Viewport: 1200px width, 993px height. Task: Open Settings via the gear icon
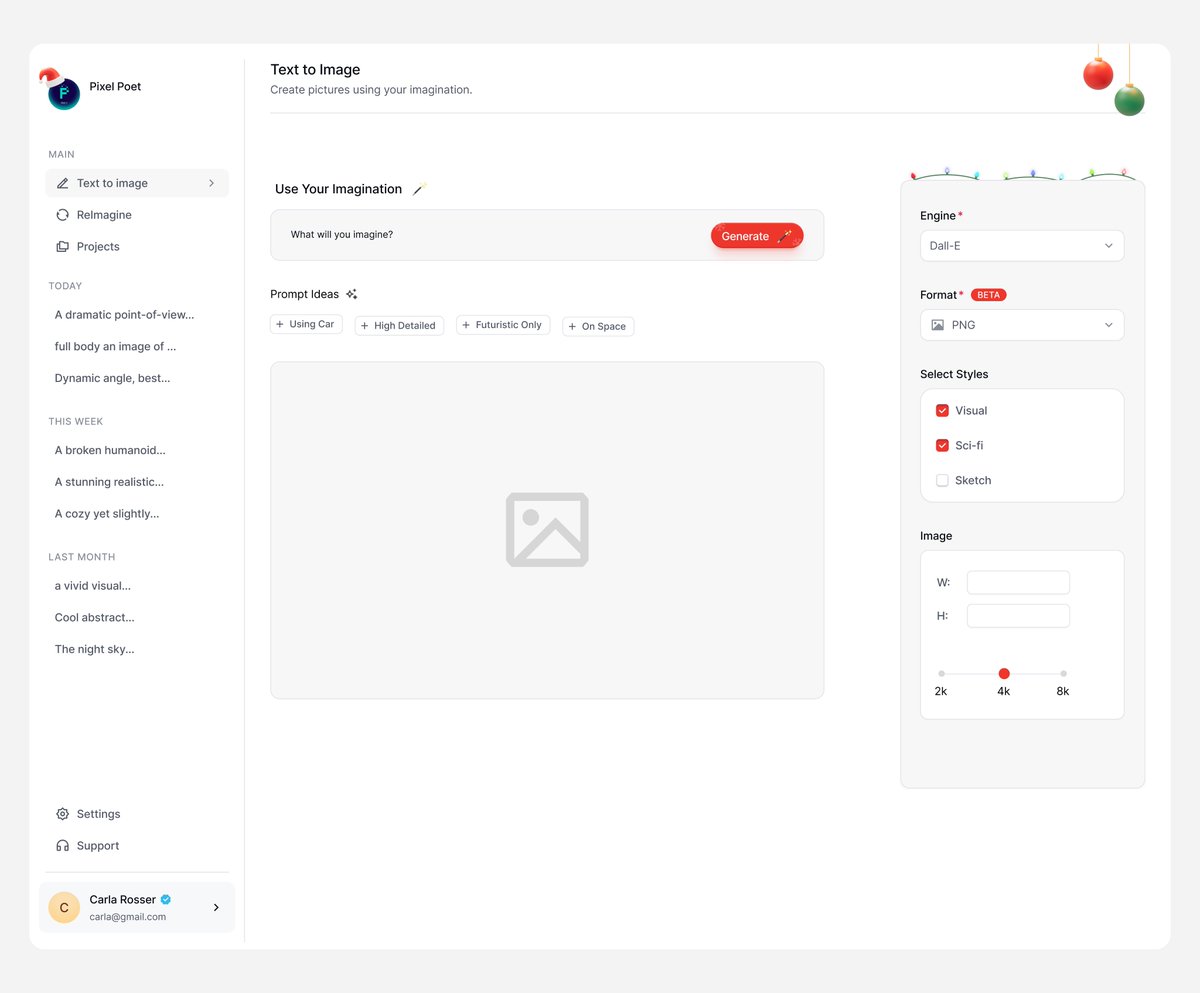pos(62,813)
